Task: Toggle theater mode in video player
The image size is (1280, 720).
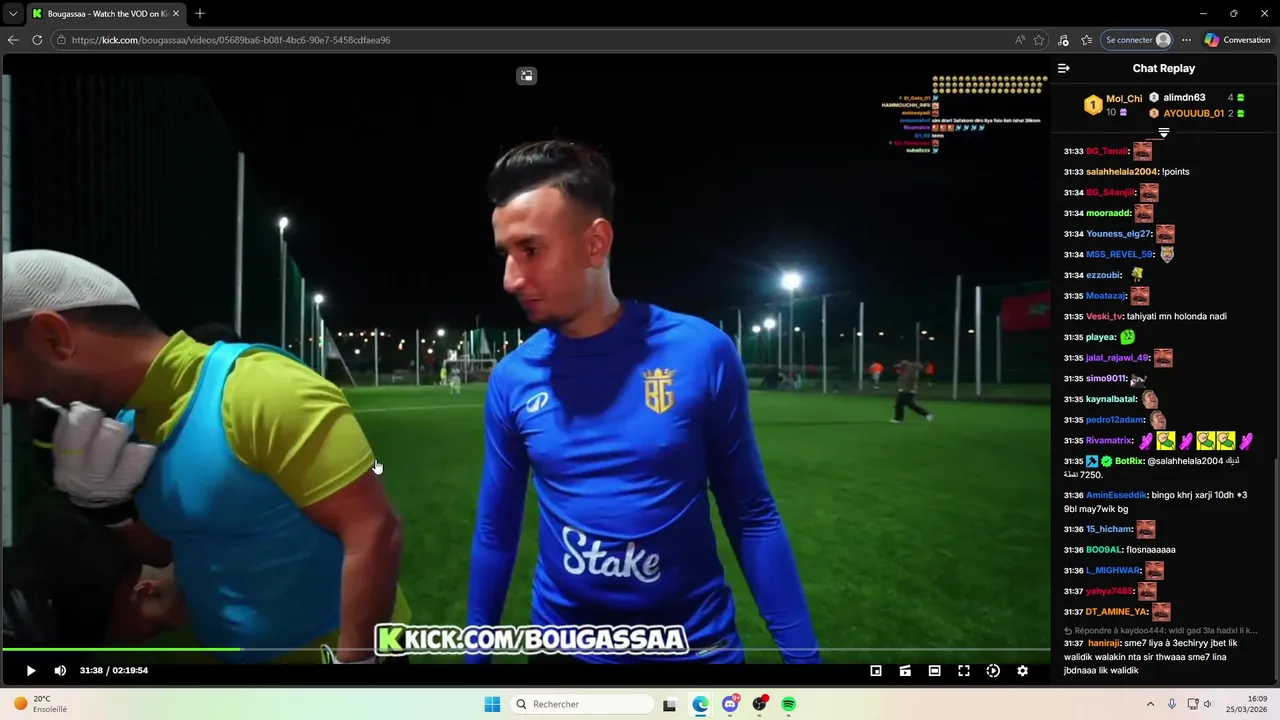Action: [x=934, y=671]
